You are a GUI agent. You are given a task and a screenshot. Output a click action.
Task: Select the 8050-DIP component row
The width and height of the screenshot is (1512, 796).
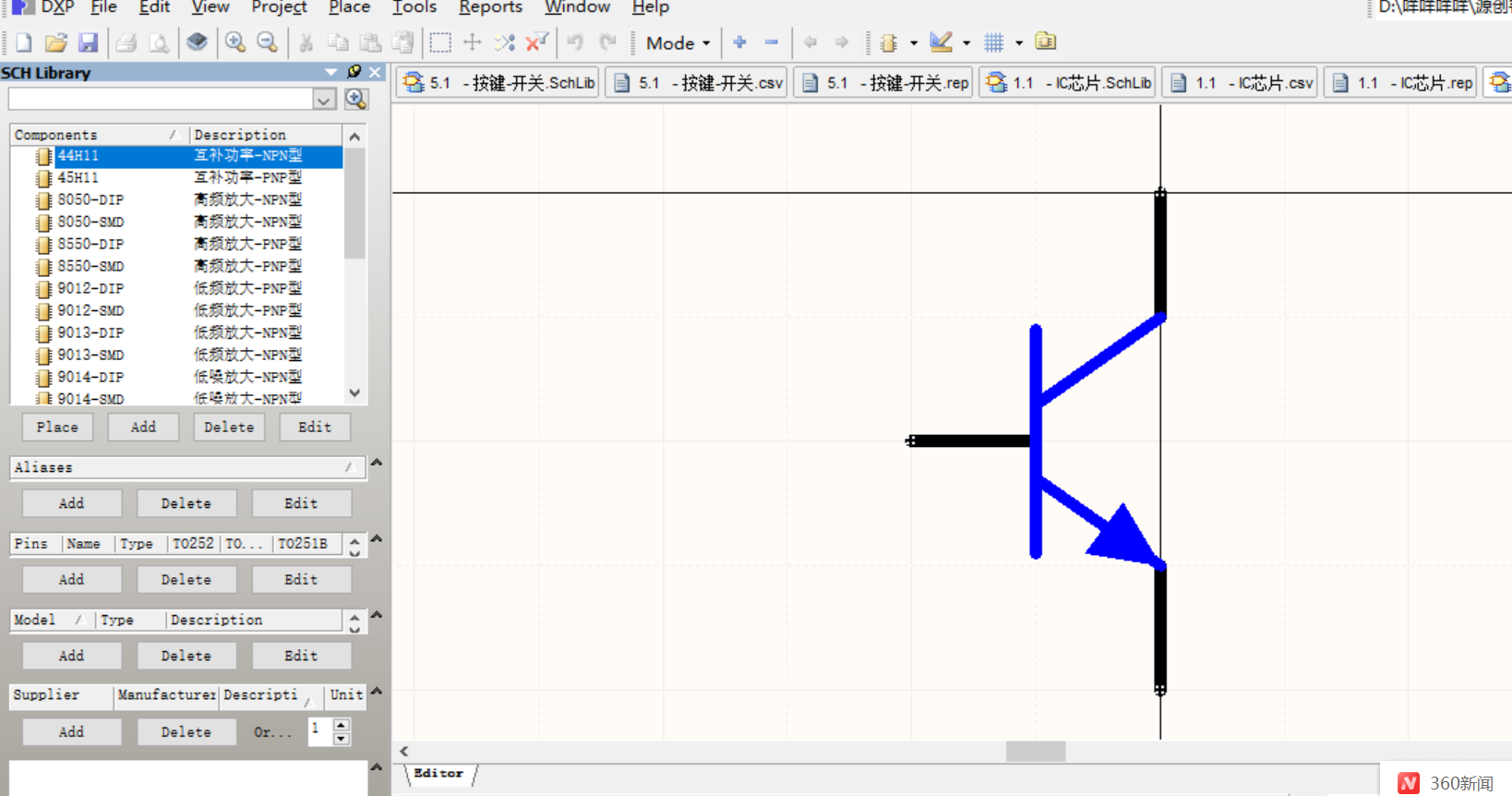click(175, 199)
